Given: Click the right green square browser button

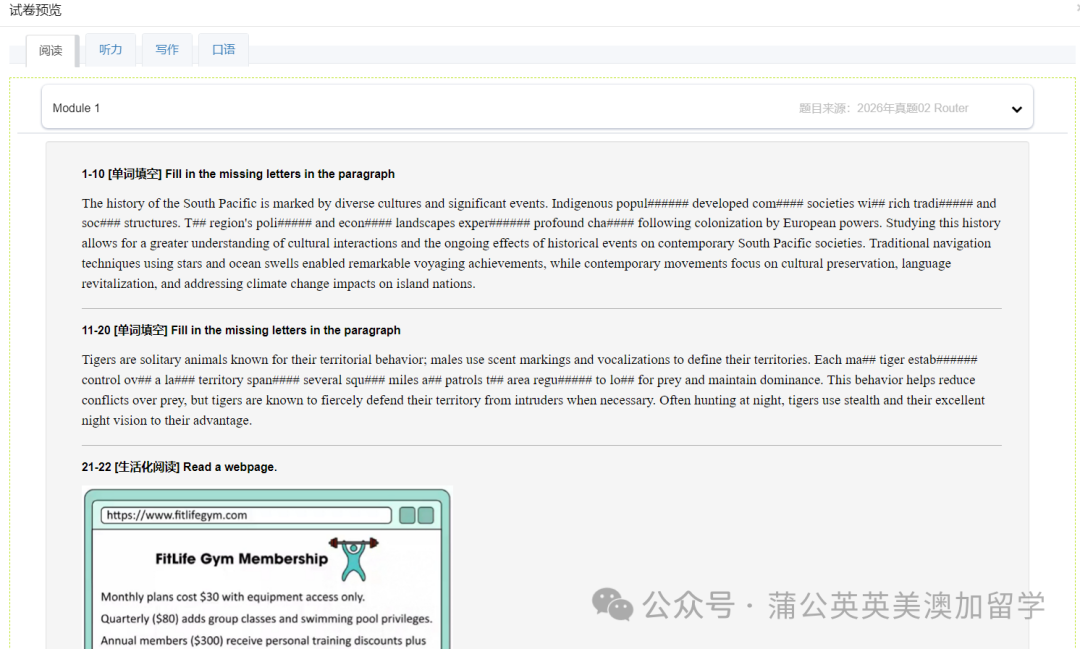Looking at the screenshot, I should coord(426,516).
